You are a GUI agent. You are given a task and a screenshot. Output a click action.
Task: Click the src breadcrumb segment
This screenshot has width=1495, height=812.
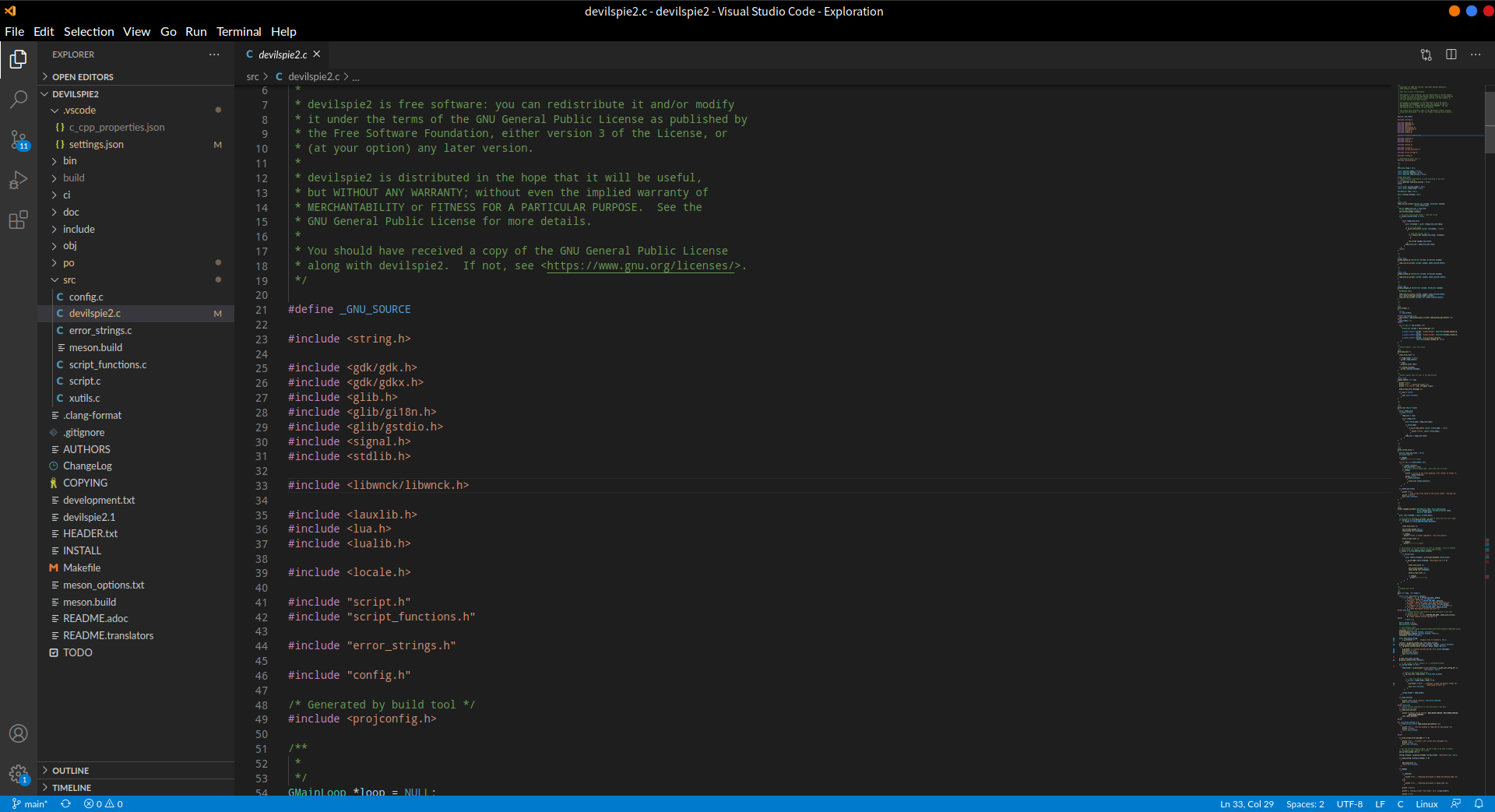[x=252, y=77]
